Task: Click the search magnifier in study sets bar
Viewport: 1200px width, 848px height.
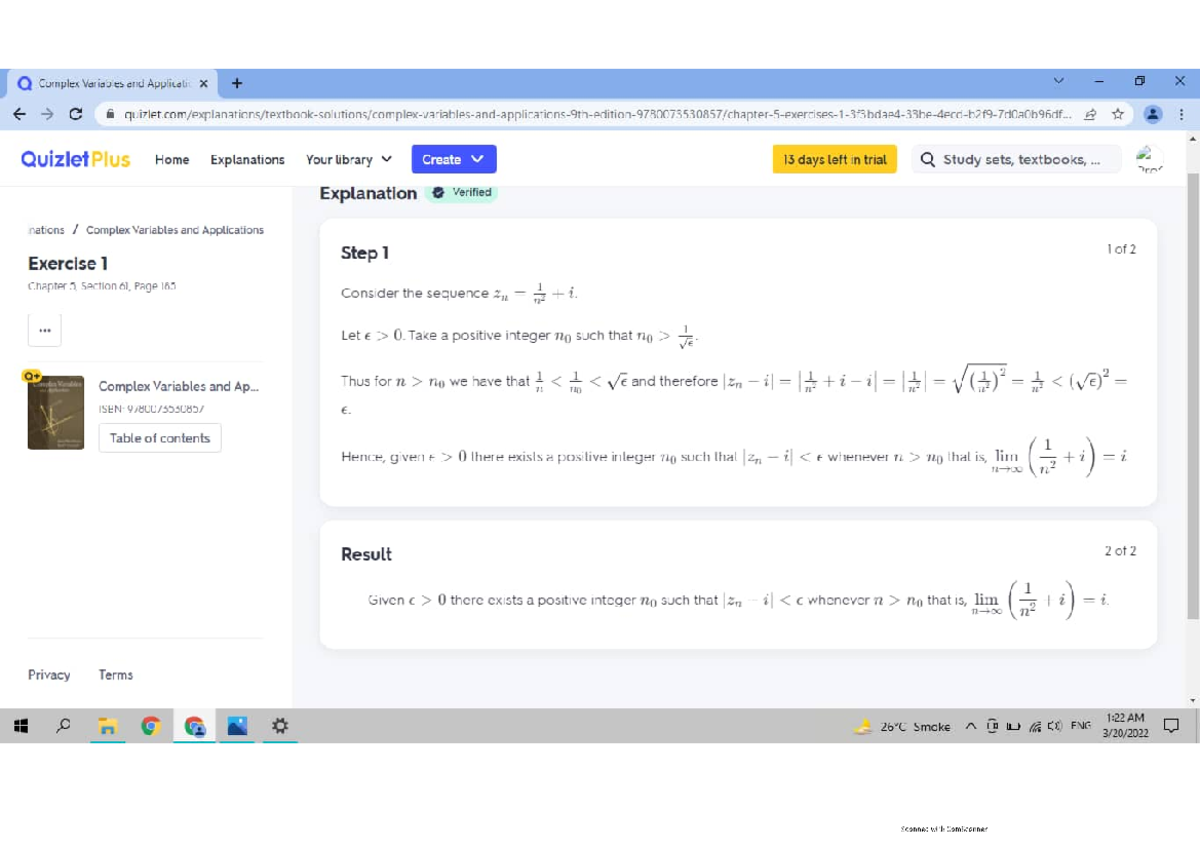Action: pyautogui.click(x=928, y=159)
